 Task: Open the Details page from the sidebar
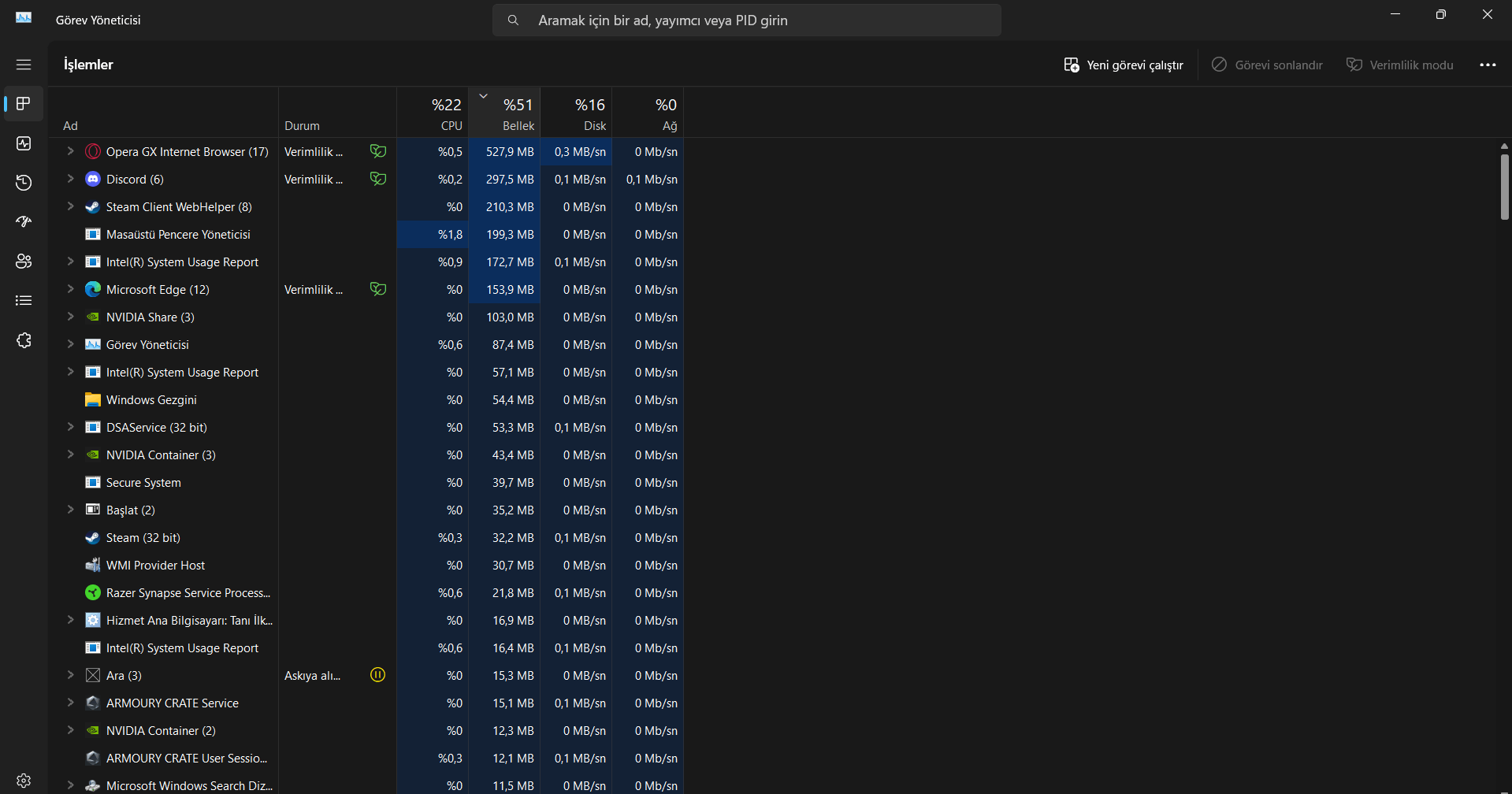24,301
